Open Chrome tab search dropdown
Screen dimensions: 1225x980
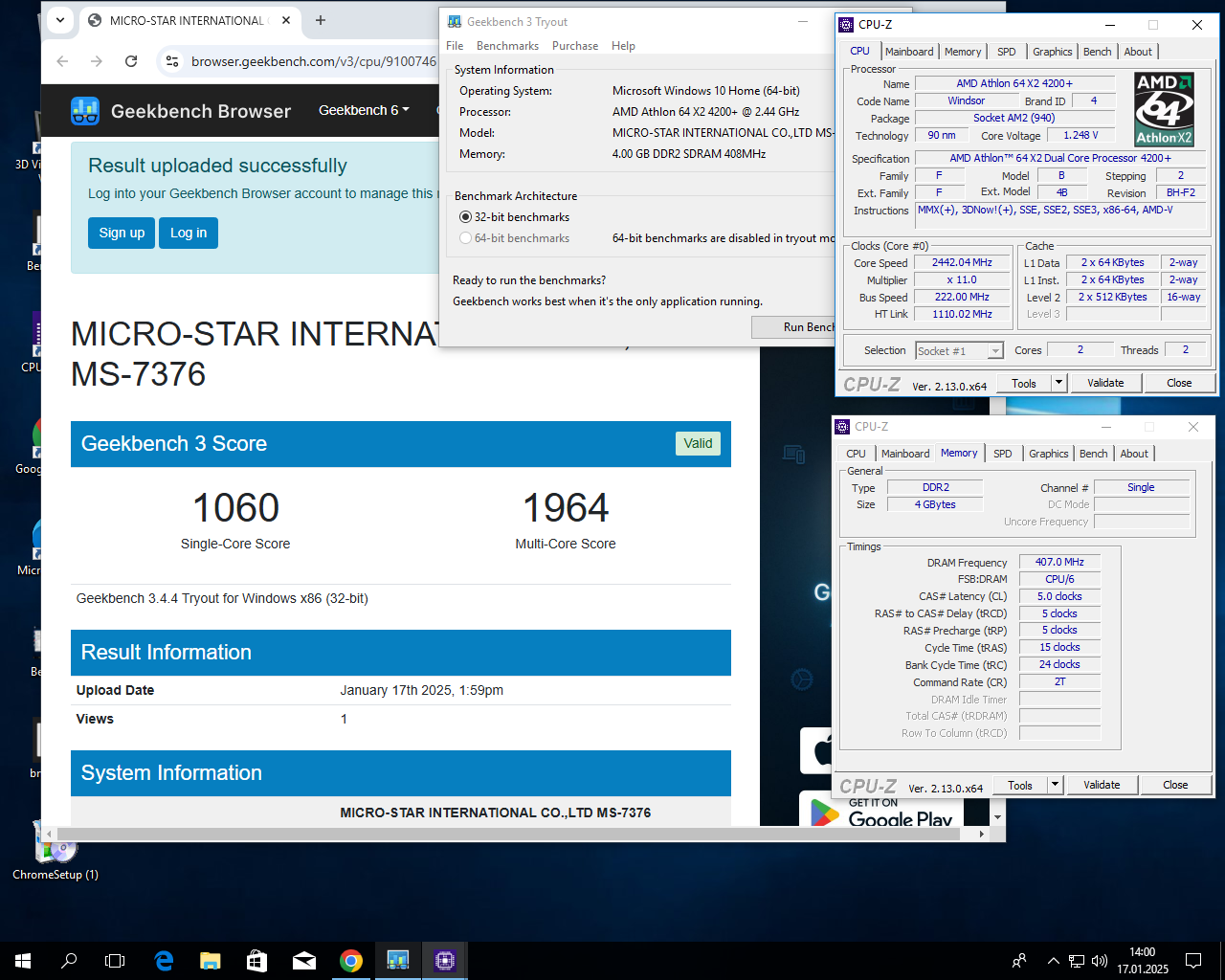60,20
